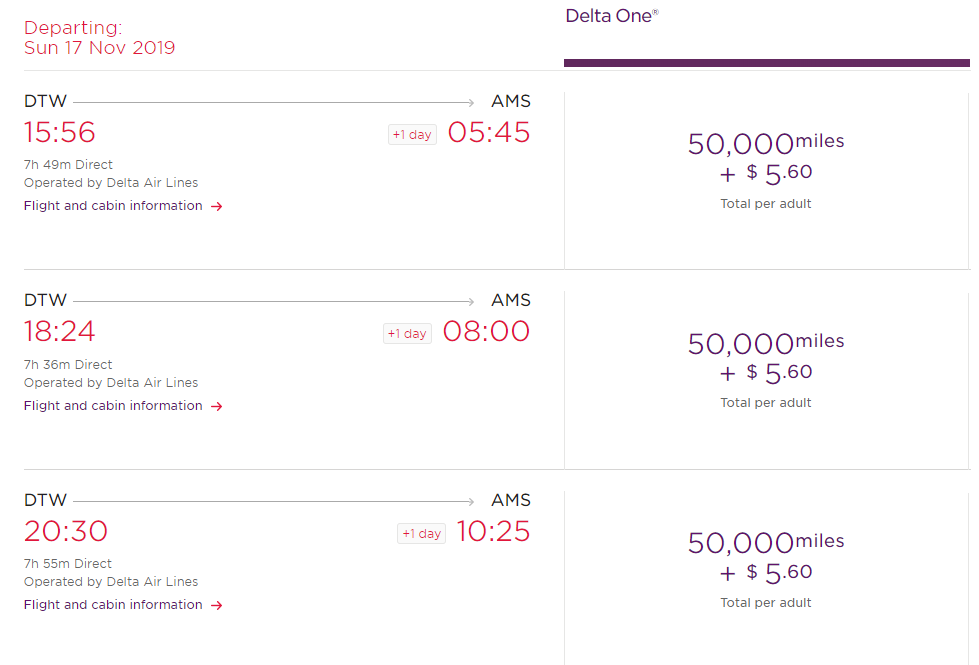Viewport: 979px width, 665px height.
Task: Open 'Flight and cabin information' for 15:56 flight
Action: click(x=113, y=206)
